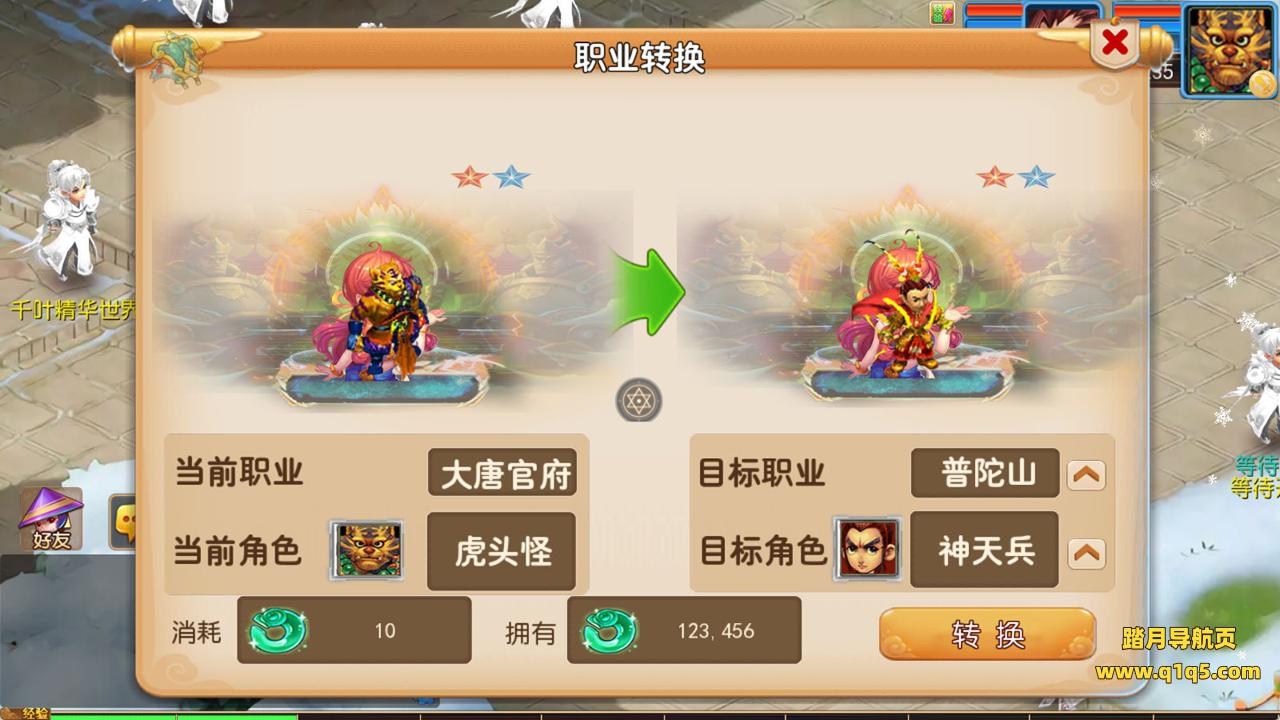Viewport: 1280px width, 720px height.
Task: Close the 职业转换 dialog
Action: click(1115, 43)
